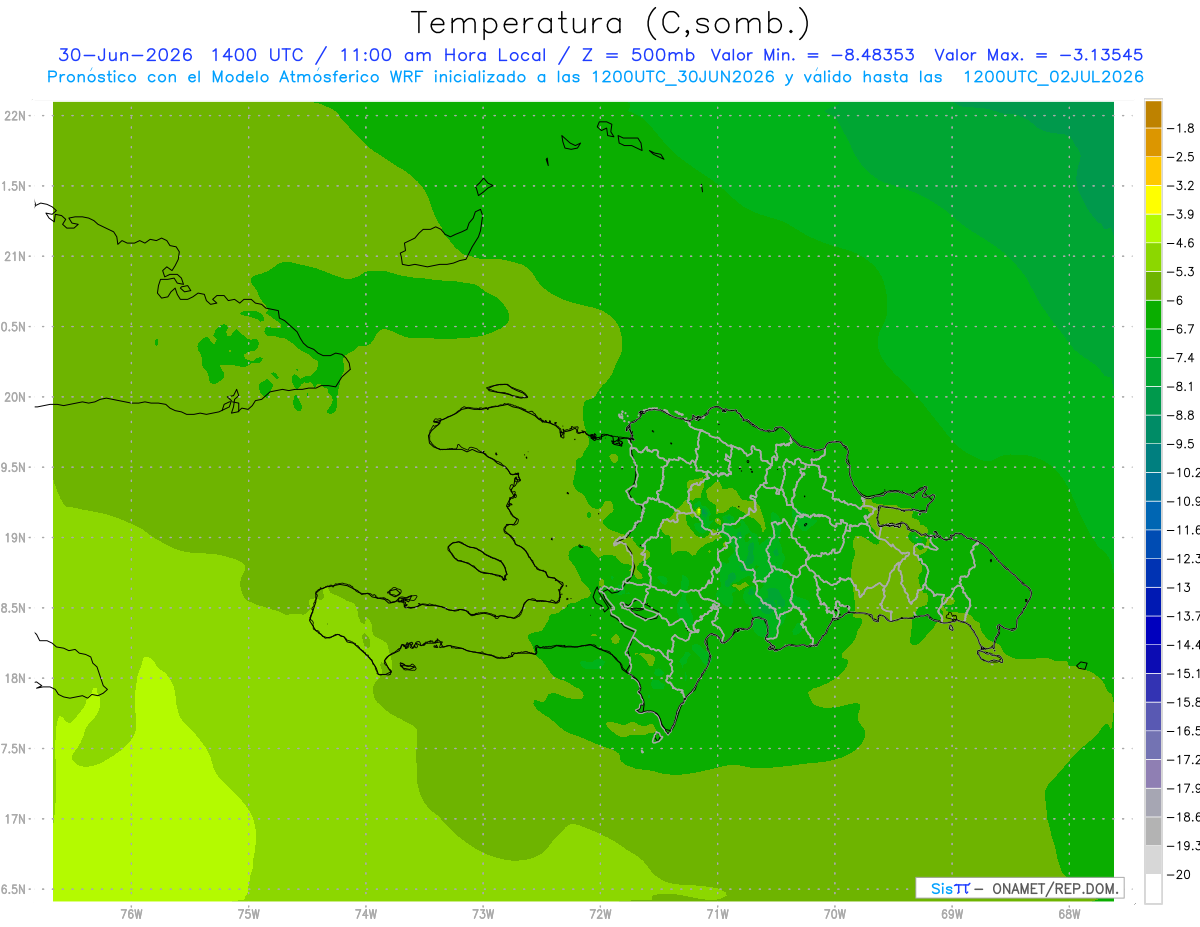The height and width of the screenshot is (927, 1200).
Task: Click the "76W" longitude label
Action: (x=131, y=914)
